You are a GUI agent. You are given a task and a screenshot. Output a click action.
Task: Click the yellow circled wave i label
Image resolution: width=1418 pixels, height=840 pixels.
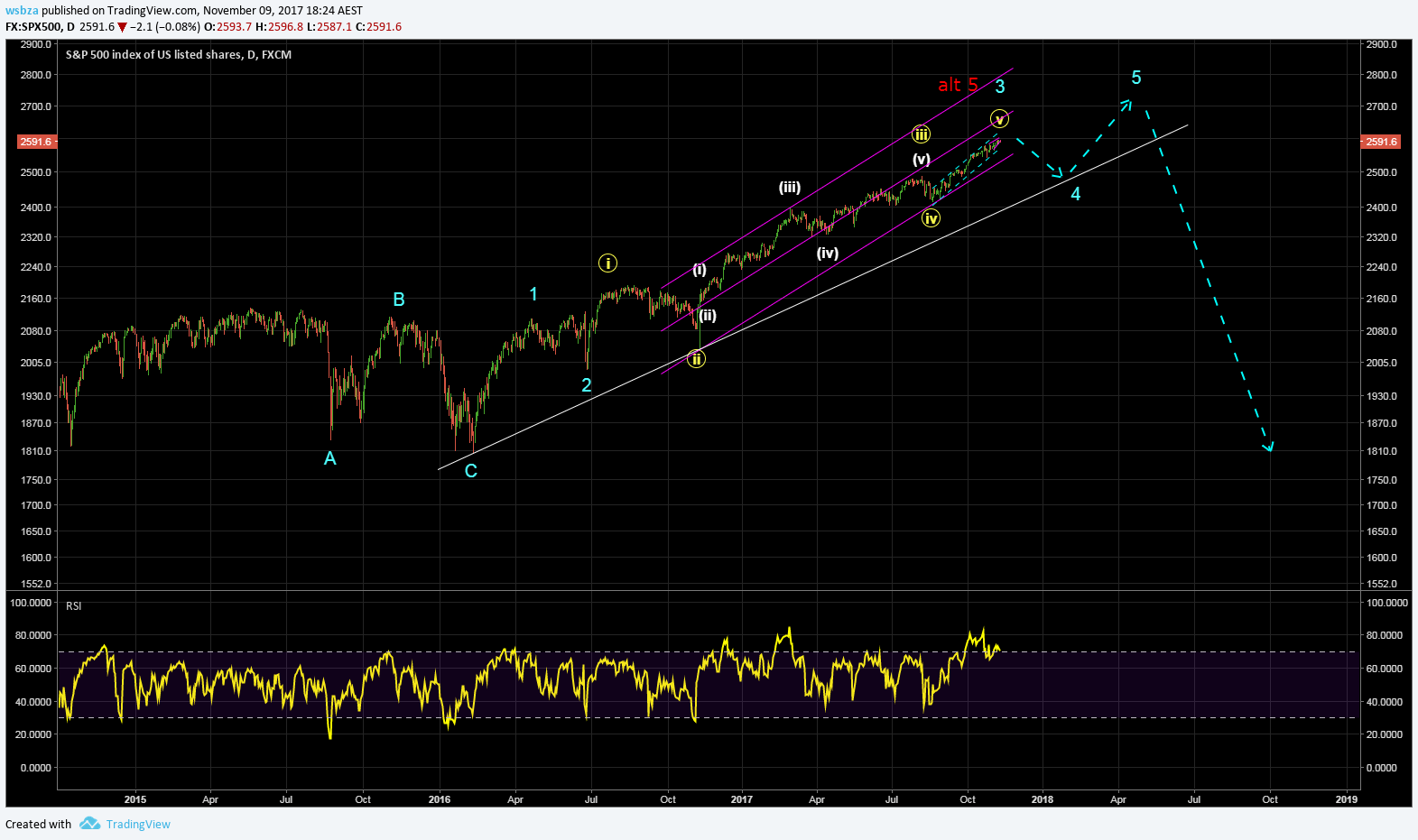607,263
